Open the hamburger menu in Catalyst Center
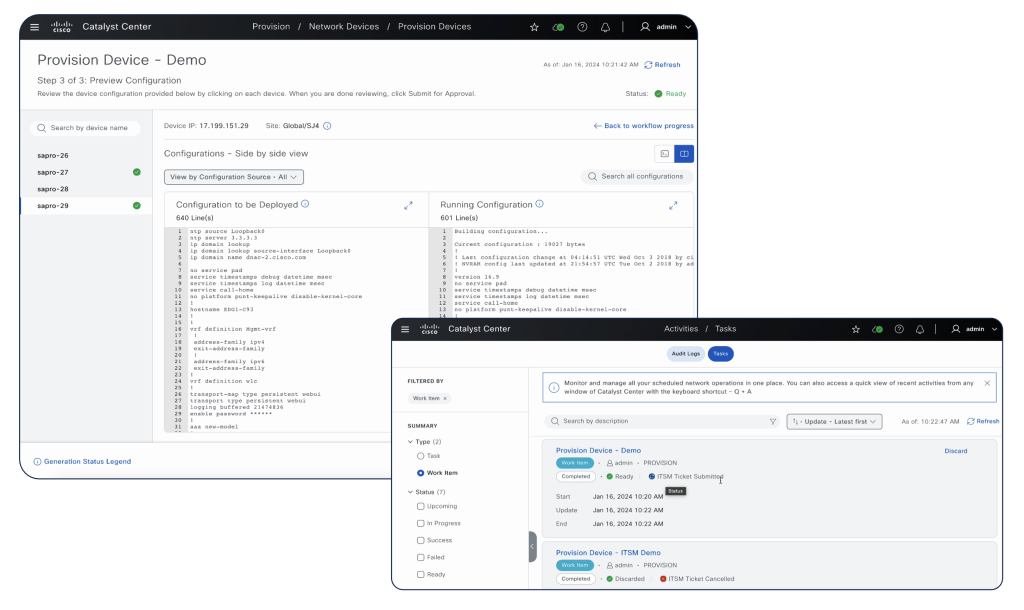The height and width of the screenshot is (610, 1024). tap(34, 26)
